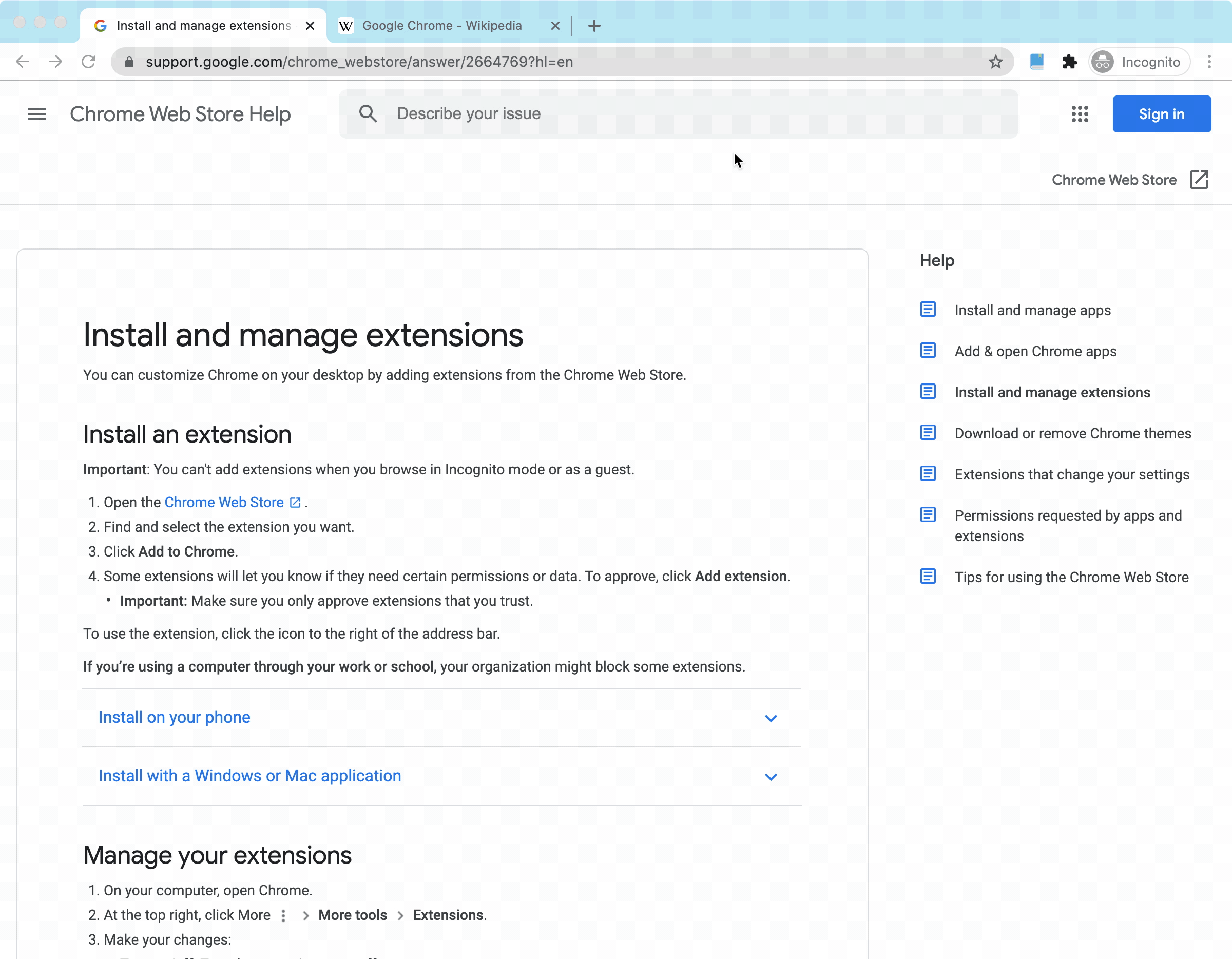Click the refresh page icon

(89, 62)
